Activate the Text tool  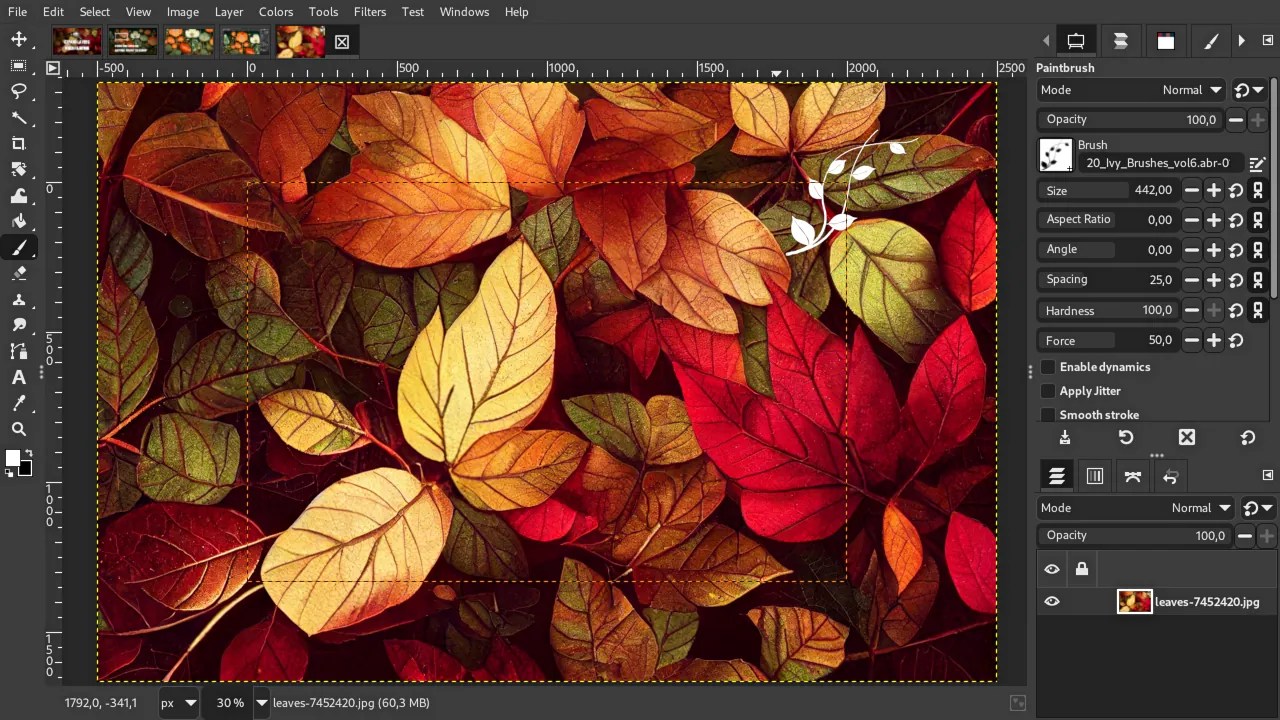(18, 377)
